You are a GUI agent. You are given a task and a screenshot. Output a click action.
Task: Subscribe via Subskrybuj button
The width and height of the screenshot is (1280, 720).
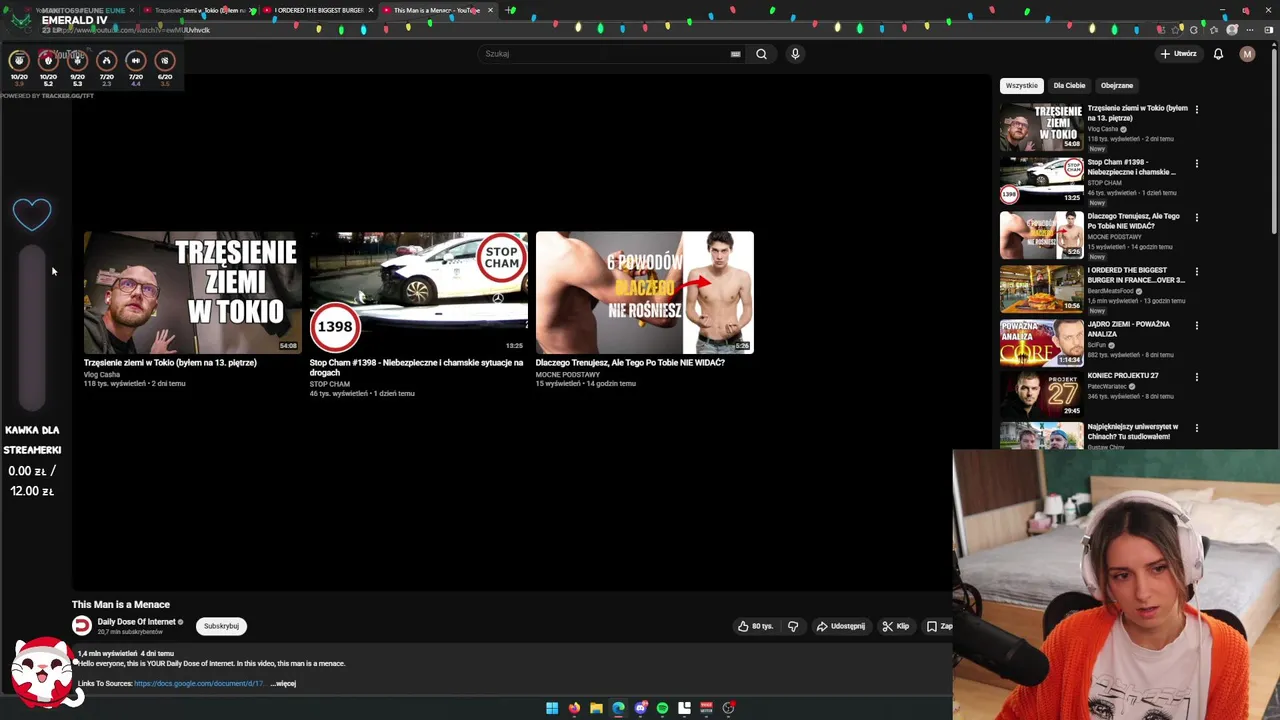221,626
